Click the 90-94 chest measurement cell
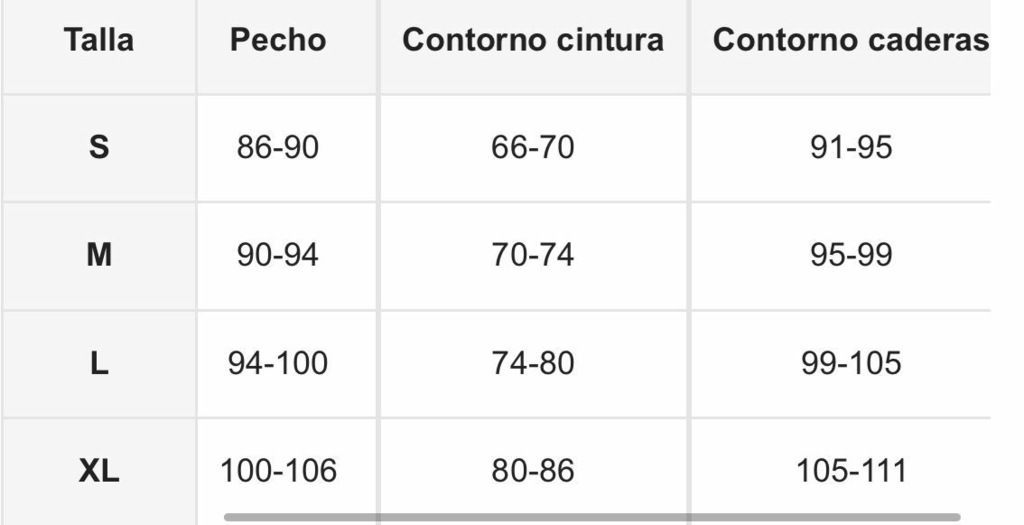This screenshot has height=525, width=1024. tap(278, 255)
